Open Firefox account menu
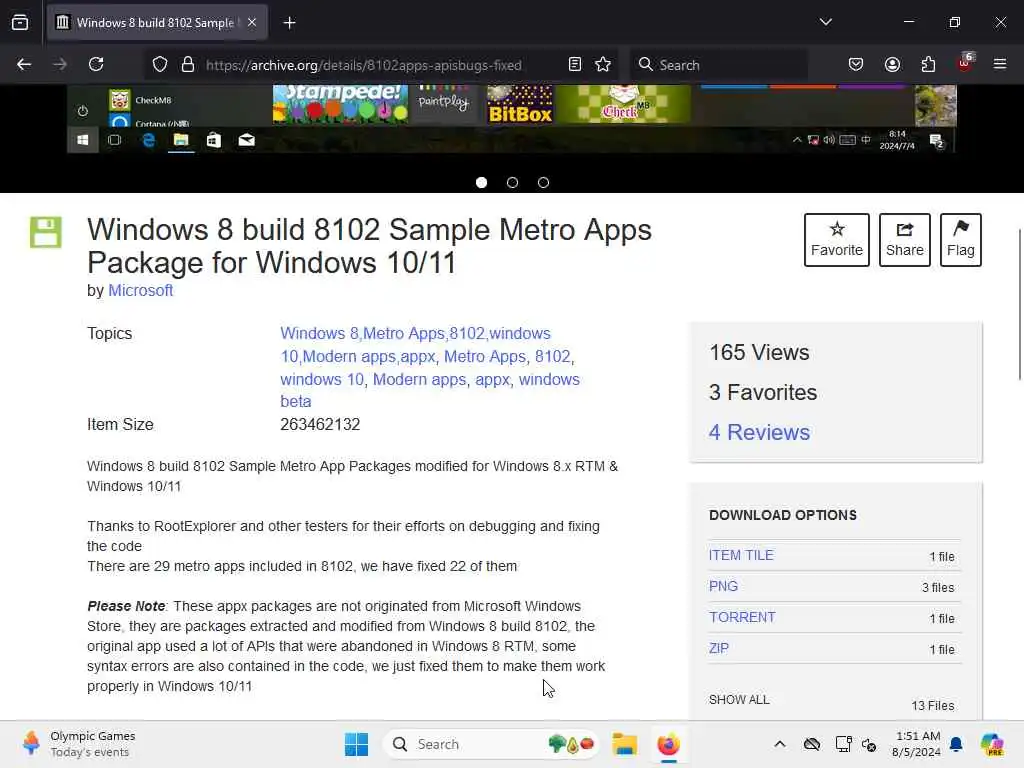Image resolution: width=1024 pixels, height=768 pixels. (x=892, y=64)
